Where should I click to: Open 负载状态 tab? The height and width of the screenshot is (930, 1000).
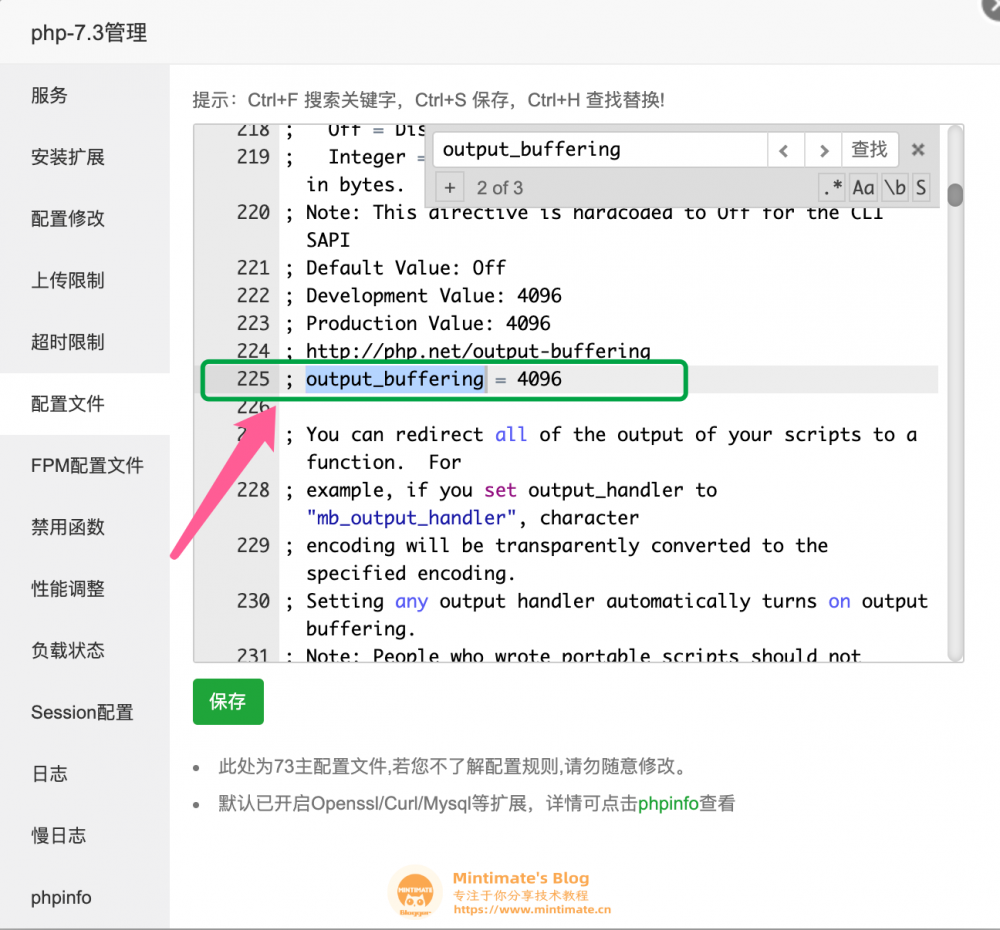pyautogui.click(x=85, y=651)
